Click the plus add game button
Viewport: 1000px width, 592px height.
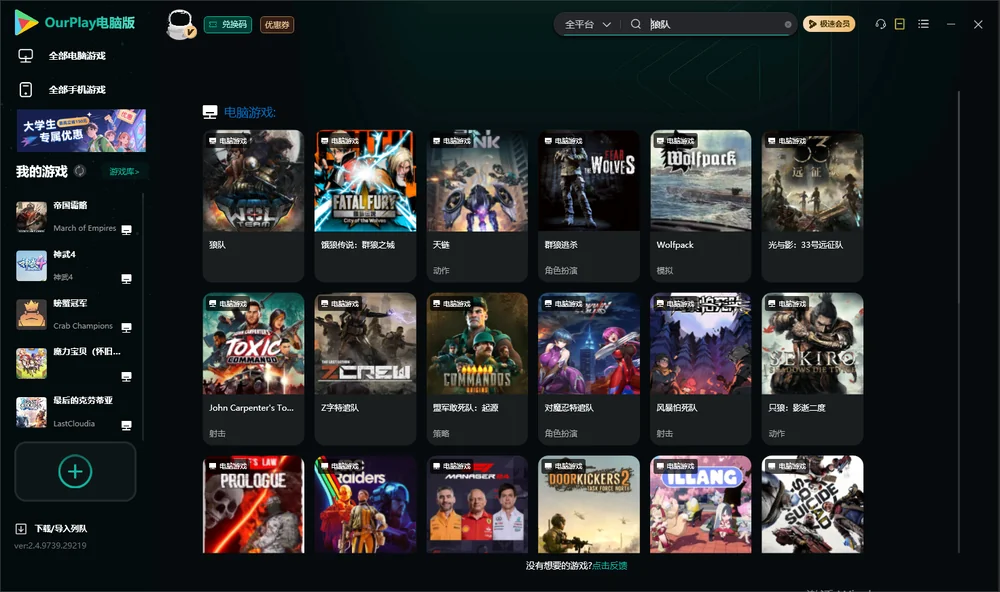point(75,471)
